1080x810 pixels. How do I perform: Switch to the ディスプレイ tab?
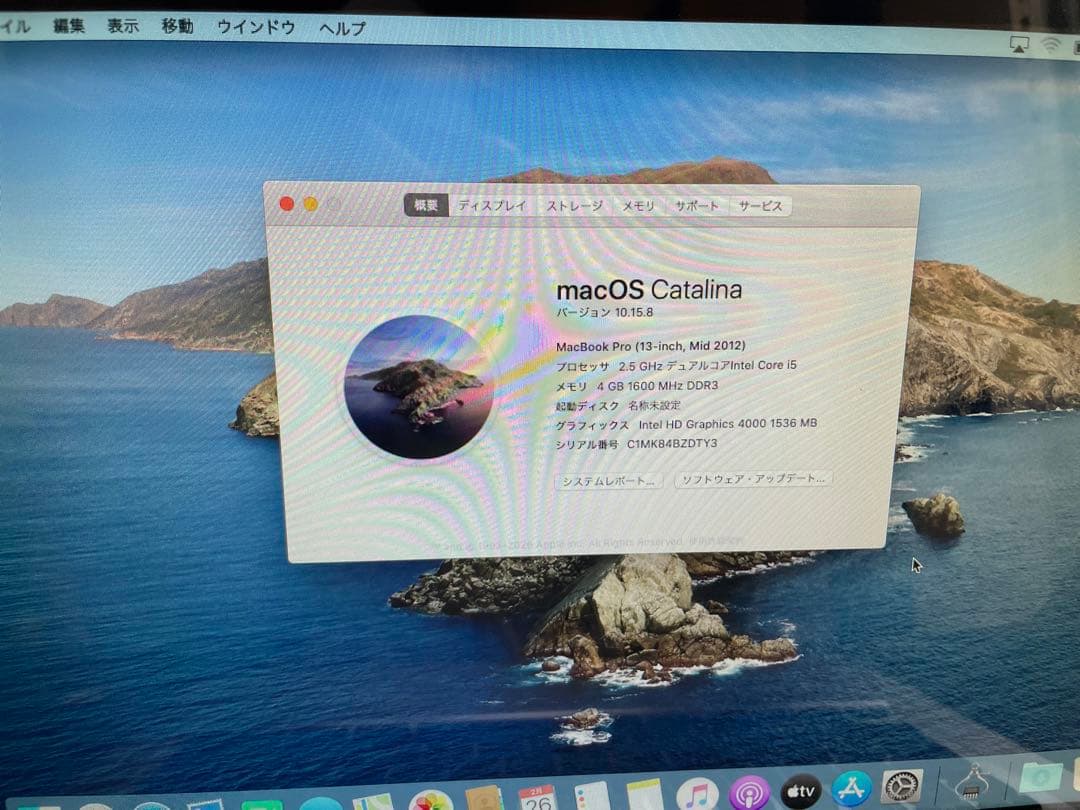click(492, 205)
